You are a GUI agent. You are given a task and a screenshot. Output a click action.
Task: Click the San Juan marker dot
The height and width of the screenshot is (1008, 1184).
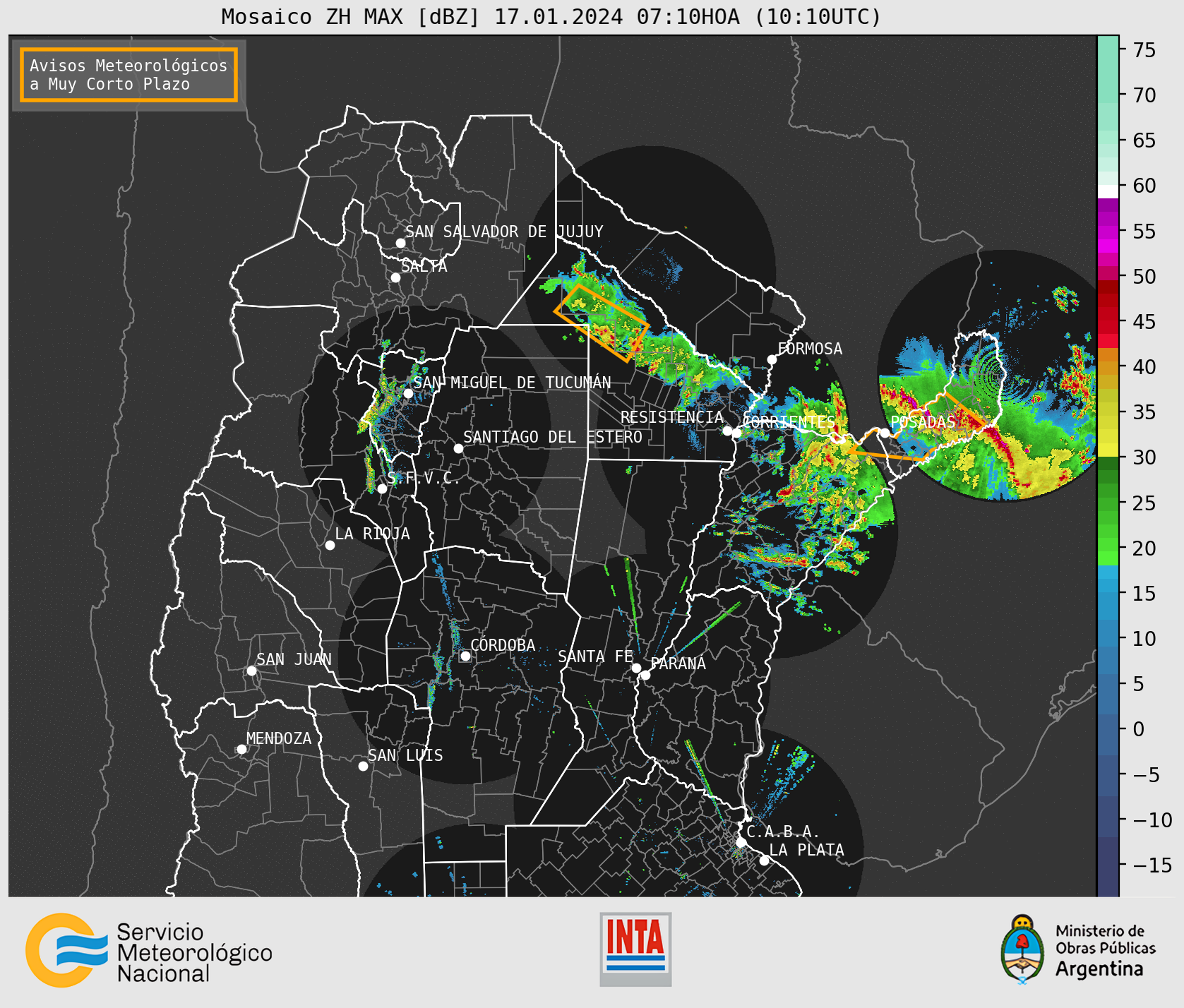(251, 671)
